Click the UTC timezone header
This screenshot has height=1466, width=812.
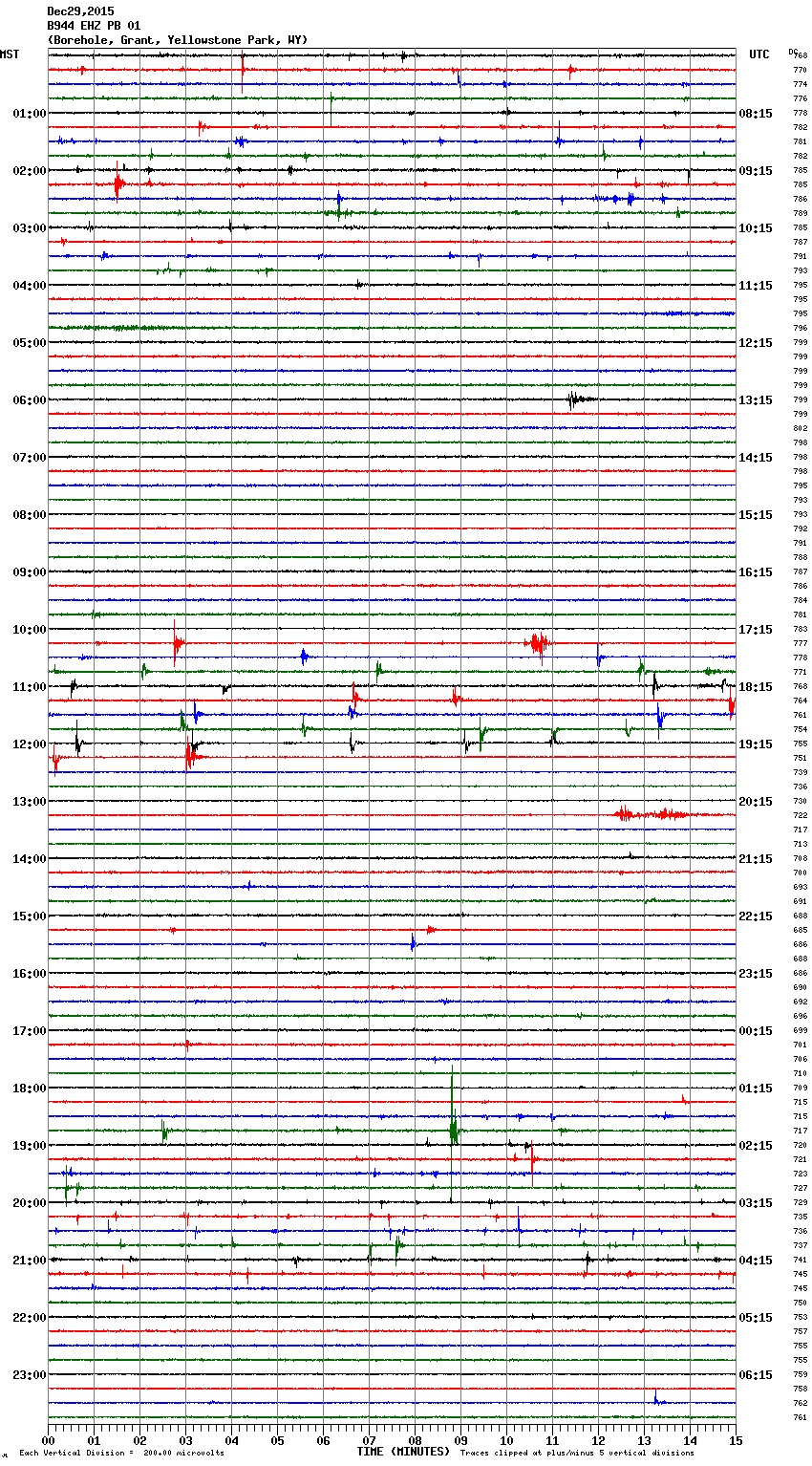click(759, 54)
